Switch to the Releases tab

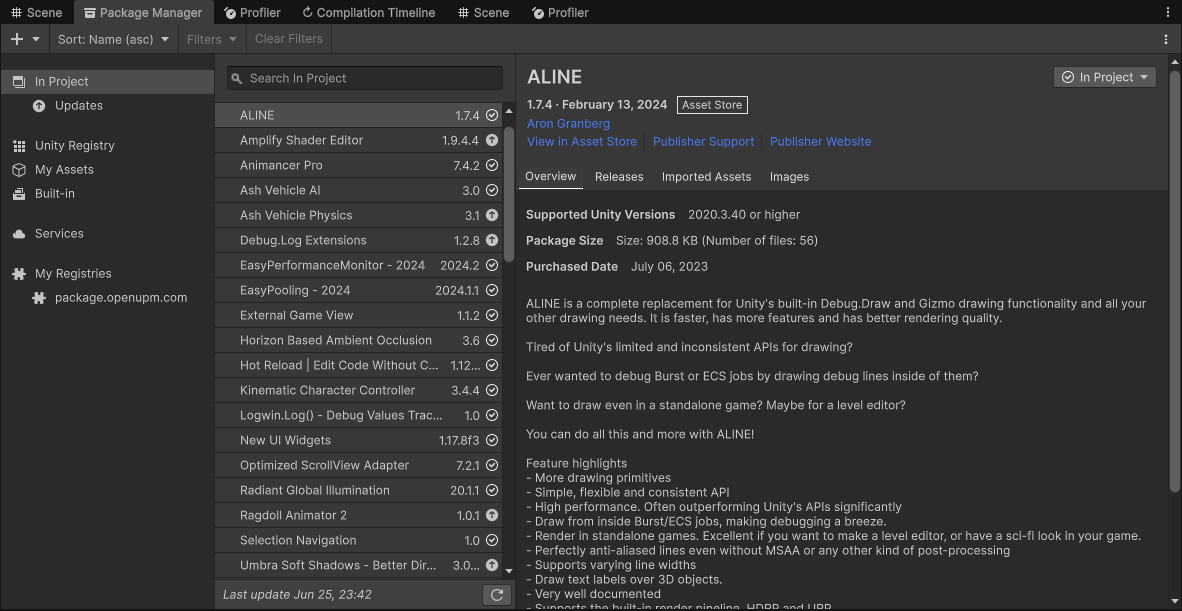pos(619,177)
